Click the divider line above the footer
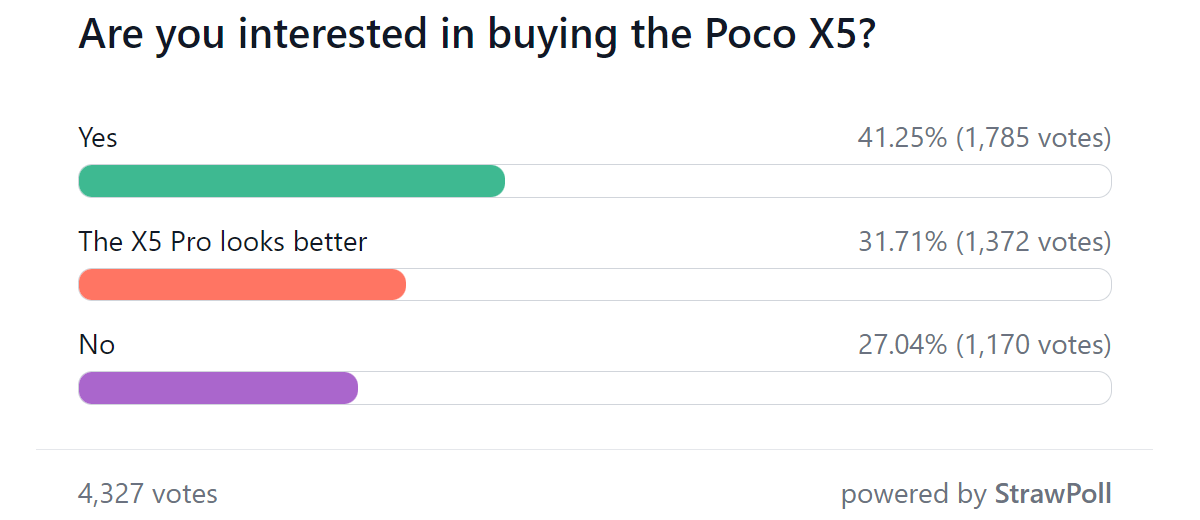1200x520 pixels. click(x=595, y=450)
